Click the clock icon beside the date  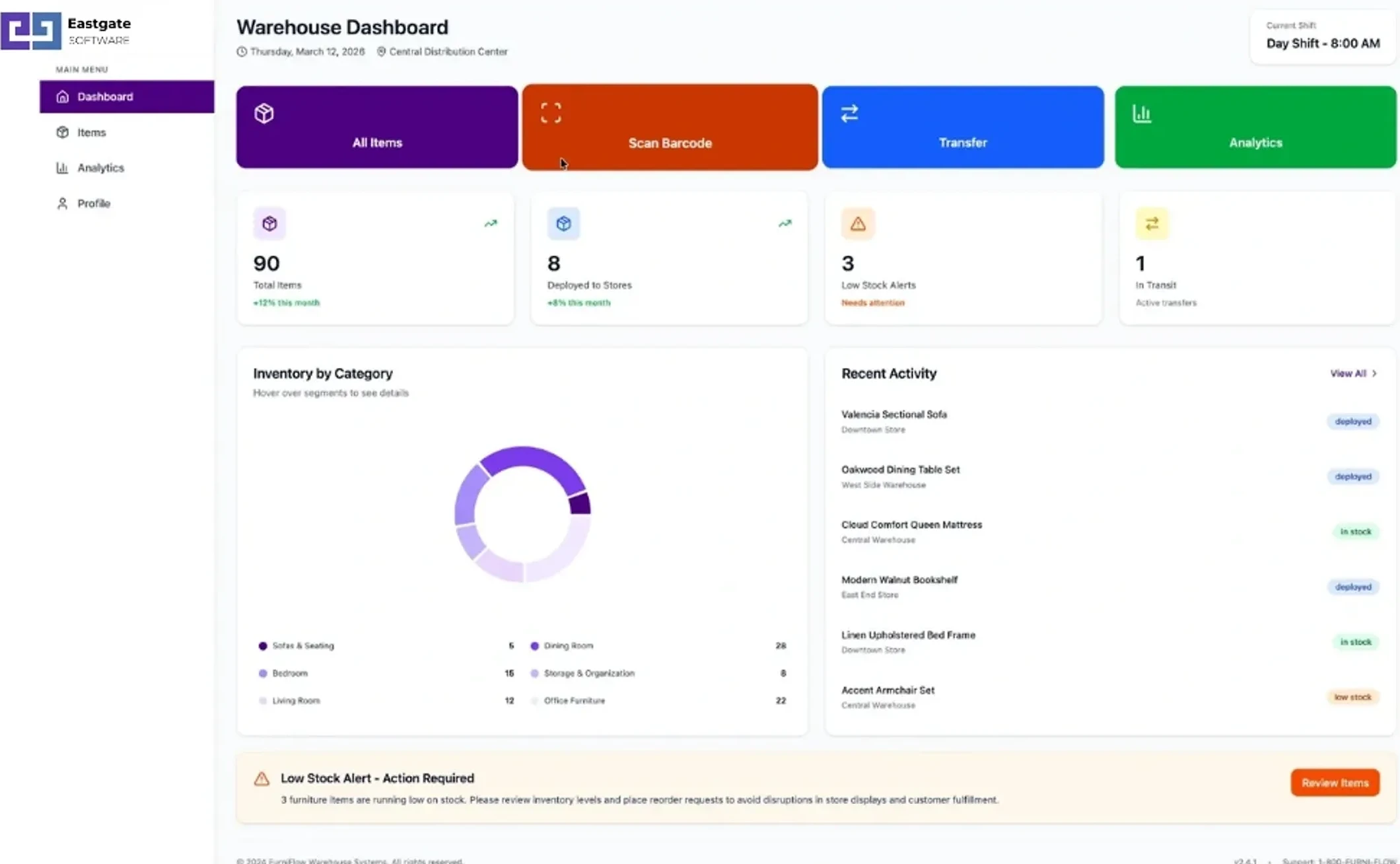(x=242, y=52)
